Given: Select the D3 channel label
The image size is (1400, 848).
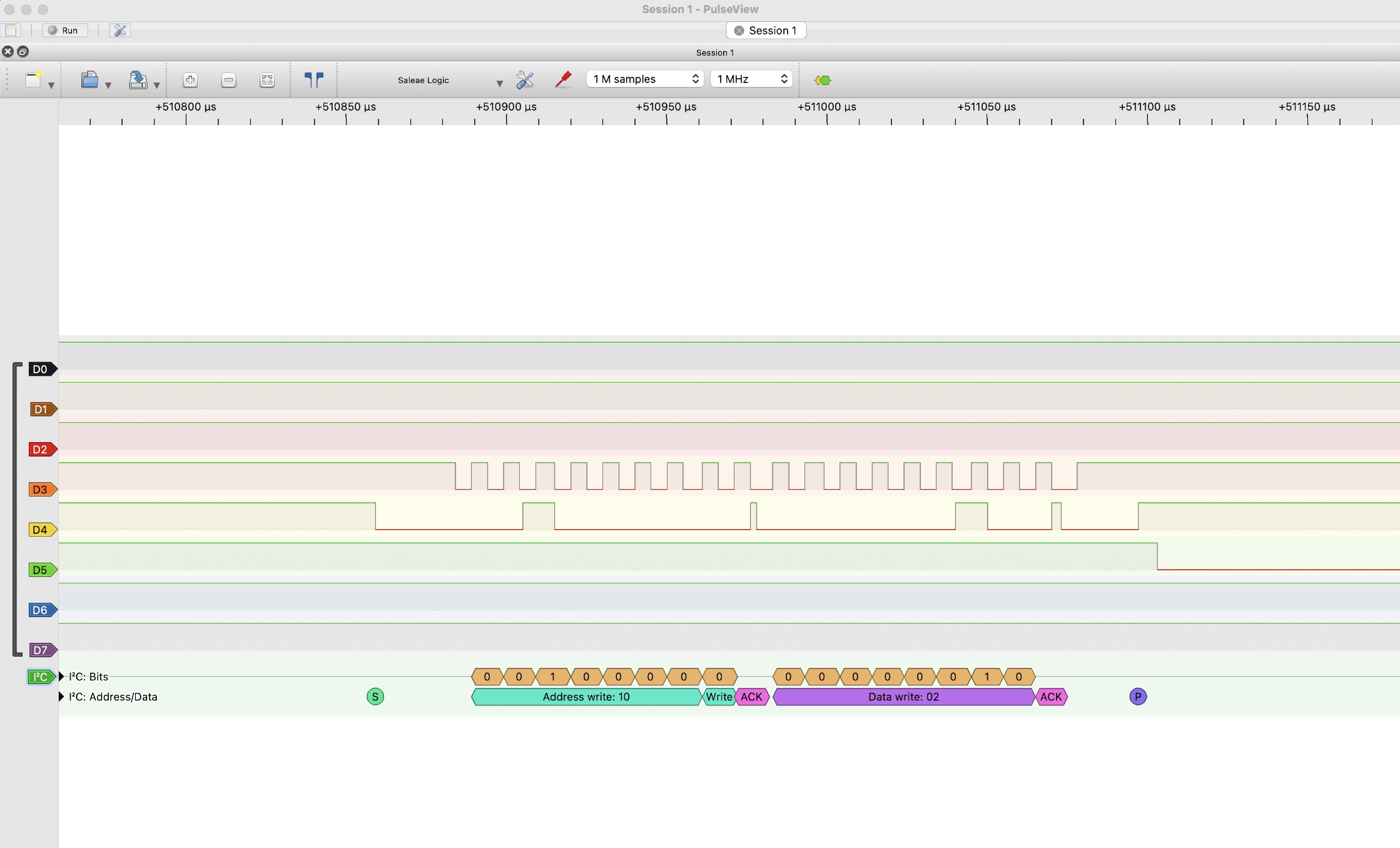Looking at the screenshot, I should coord(42,489).
